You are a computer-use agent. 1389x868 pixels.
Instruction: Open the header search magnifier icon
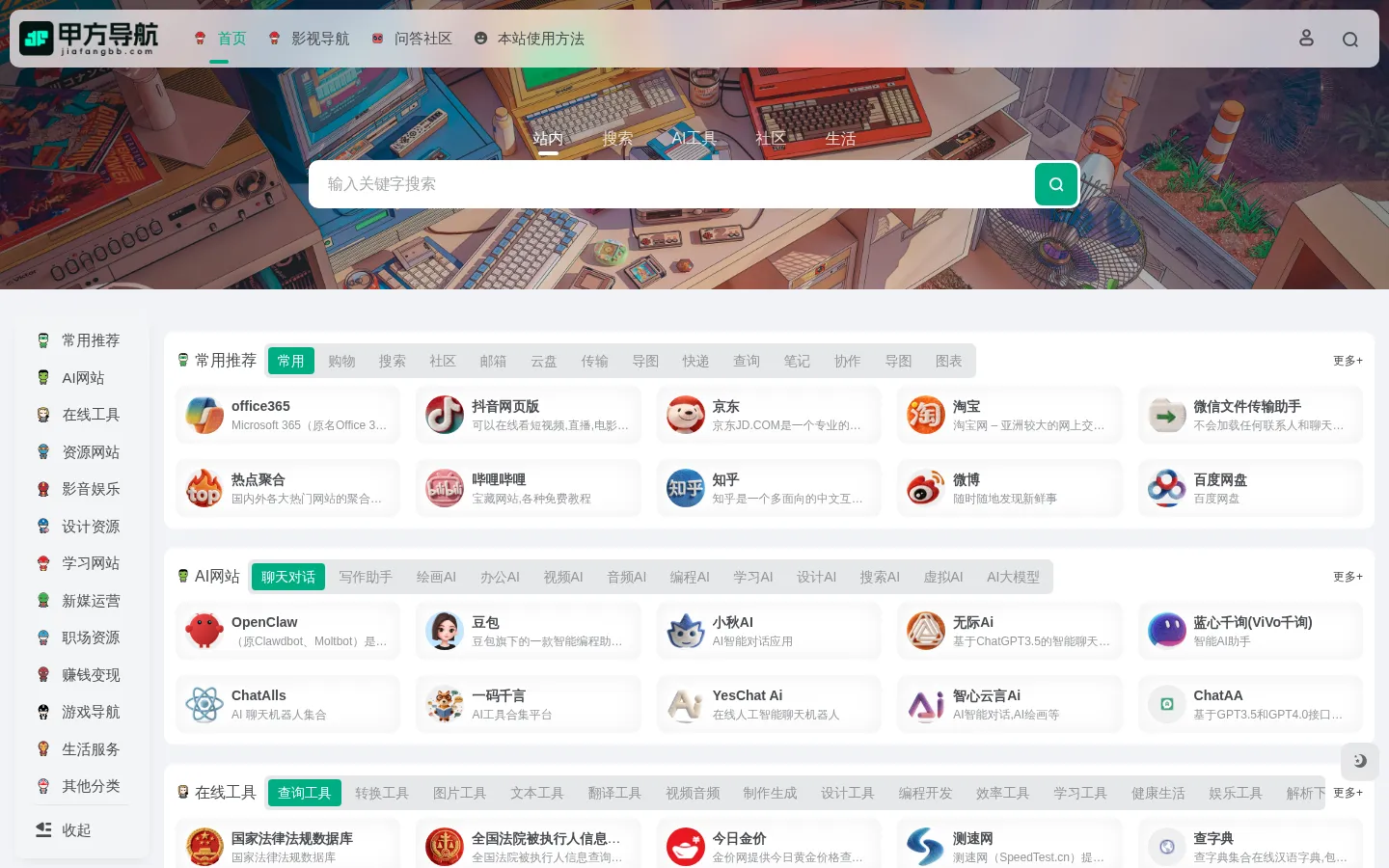pyautogui.click(x=1350, y=39)
